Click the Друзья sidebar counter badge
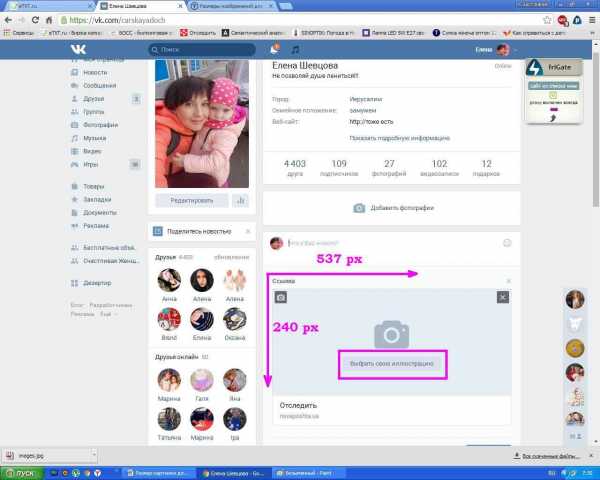 coord(136,99)
